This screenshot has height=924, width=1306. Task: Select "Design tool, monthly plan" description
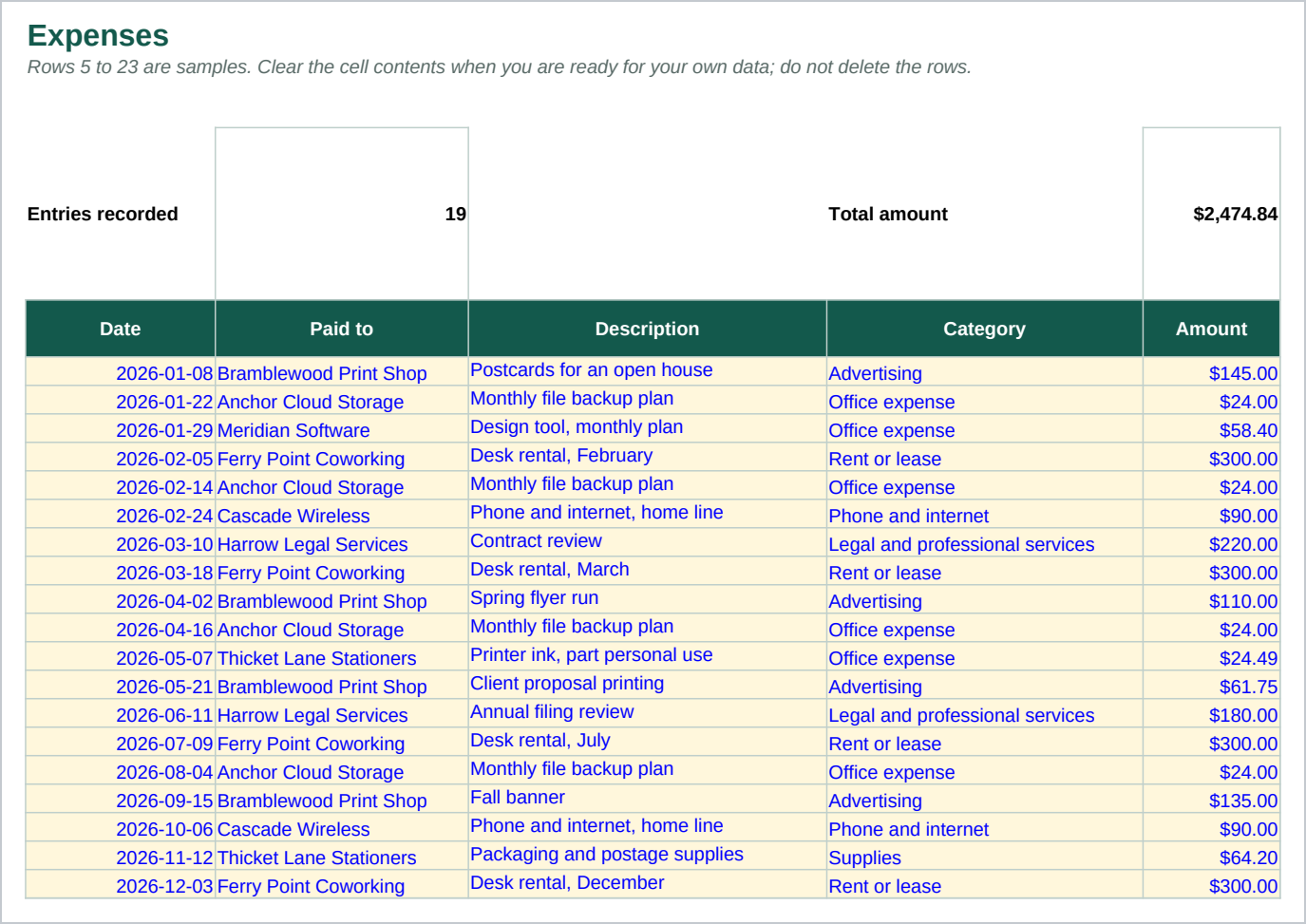(648, 428)
